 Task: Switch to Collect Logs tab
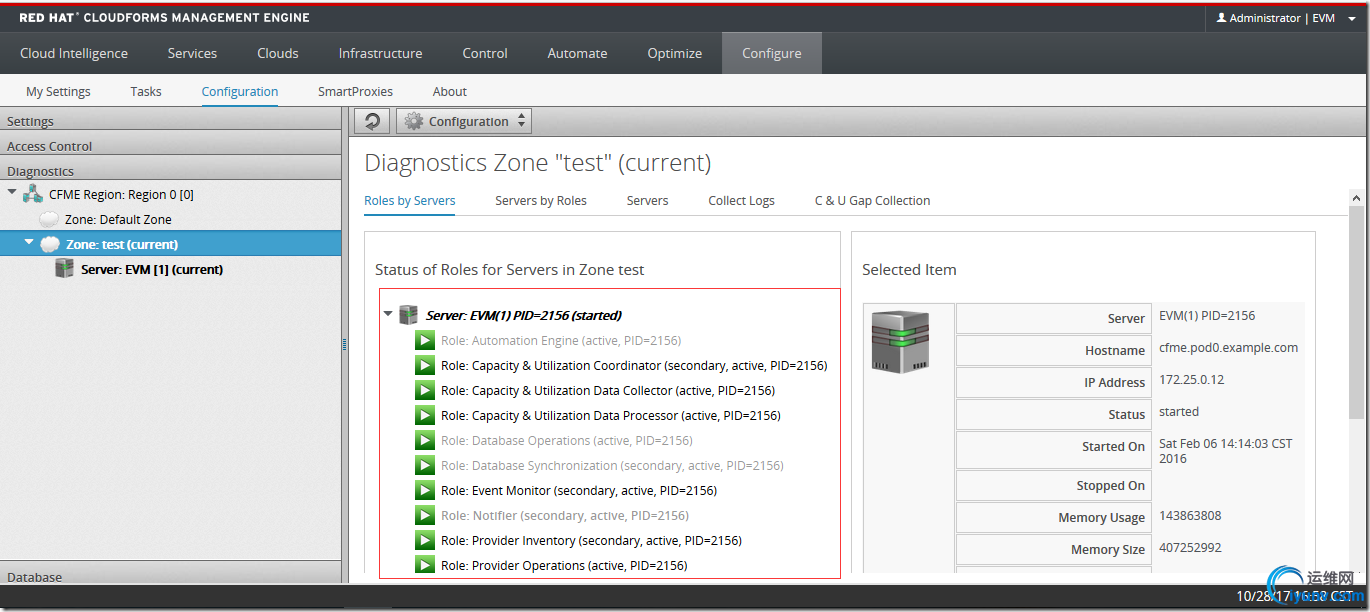coord(741,200)
